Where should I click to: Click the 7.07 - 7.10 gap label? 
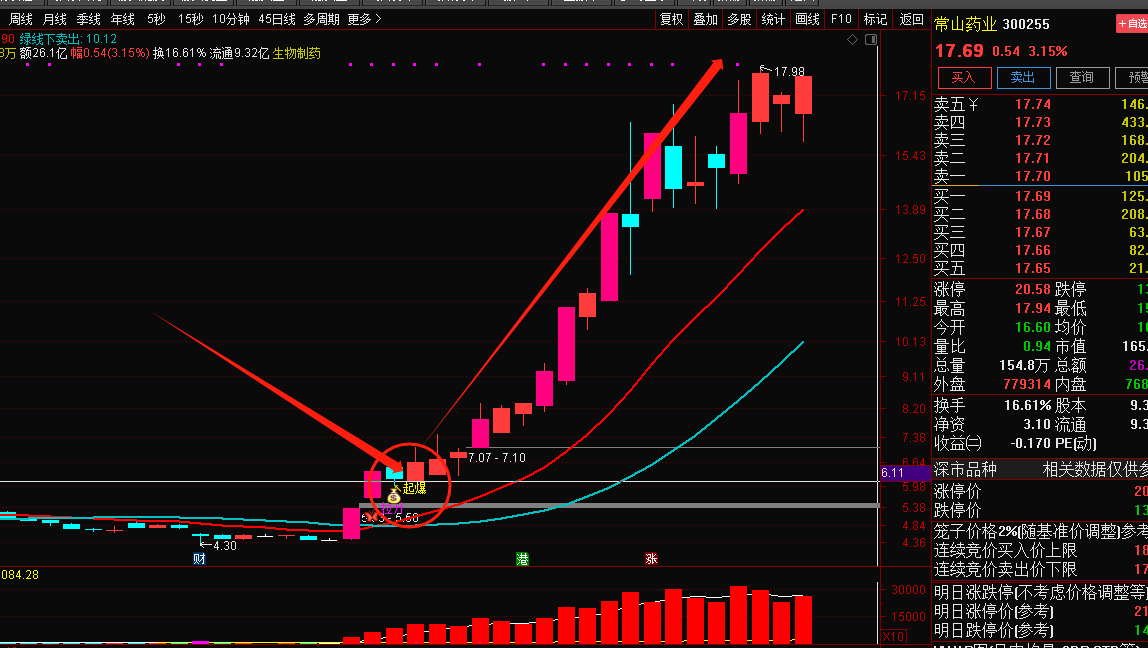click(496, 458)
